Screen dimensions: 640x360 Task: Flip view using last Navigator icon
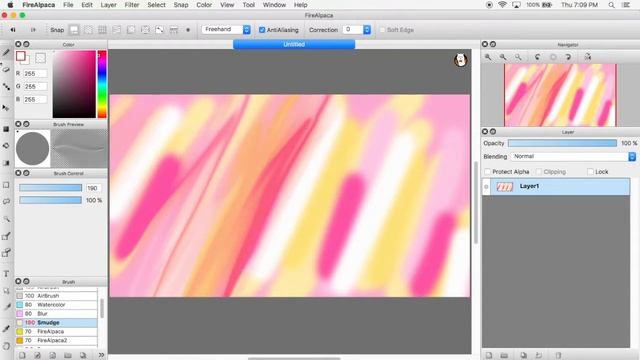pos(588,57)
